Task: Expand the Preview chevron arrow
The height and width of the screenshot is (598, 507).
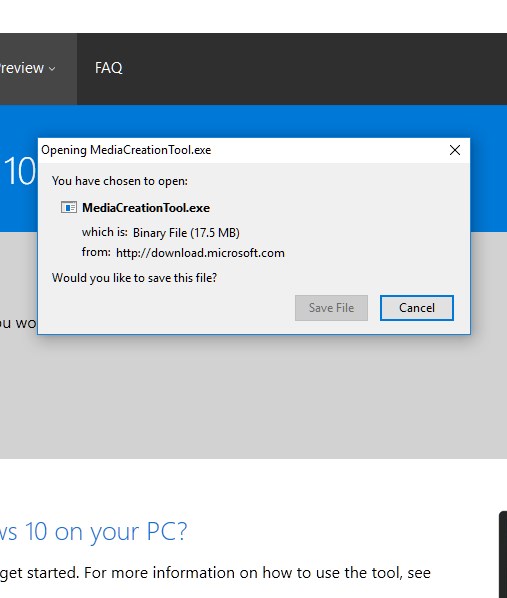Action: pyautogui.click(x=52, y=69)
